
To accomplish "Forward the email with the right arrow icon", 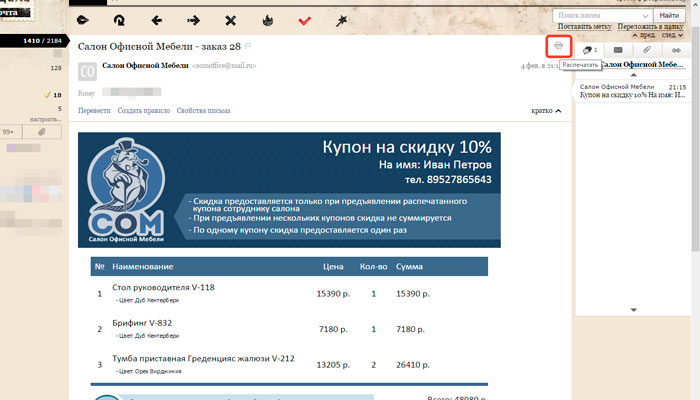I will tap(193, 20).
